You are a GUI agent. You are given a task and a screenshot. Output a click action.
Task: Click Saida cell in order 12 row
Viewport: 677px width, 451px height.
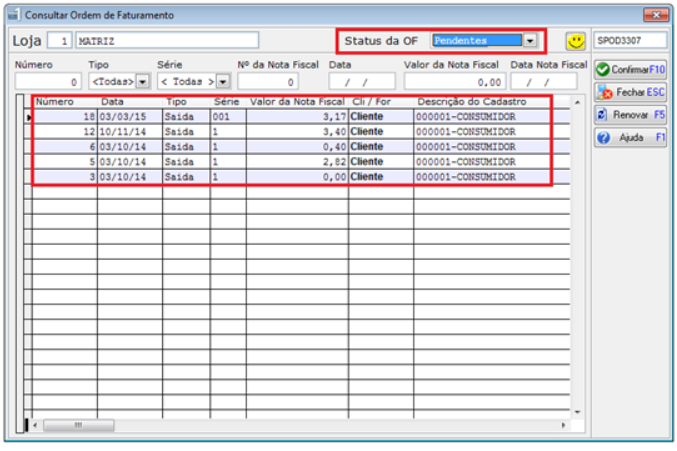point(186,132)
